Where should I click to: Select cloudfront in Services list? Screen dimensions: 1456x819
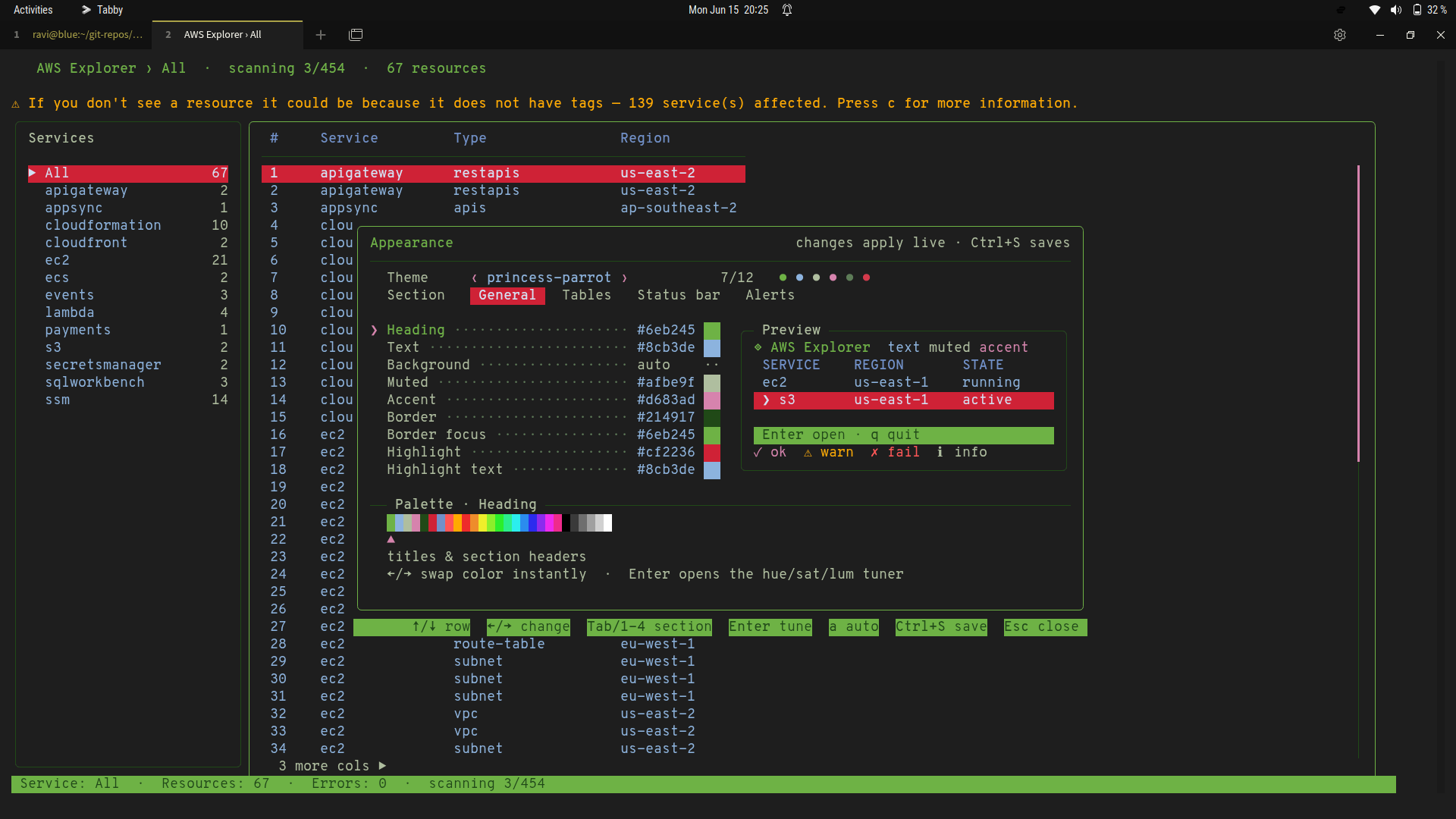(128, 243)
